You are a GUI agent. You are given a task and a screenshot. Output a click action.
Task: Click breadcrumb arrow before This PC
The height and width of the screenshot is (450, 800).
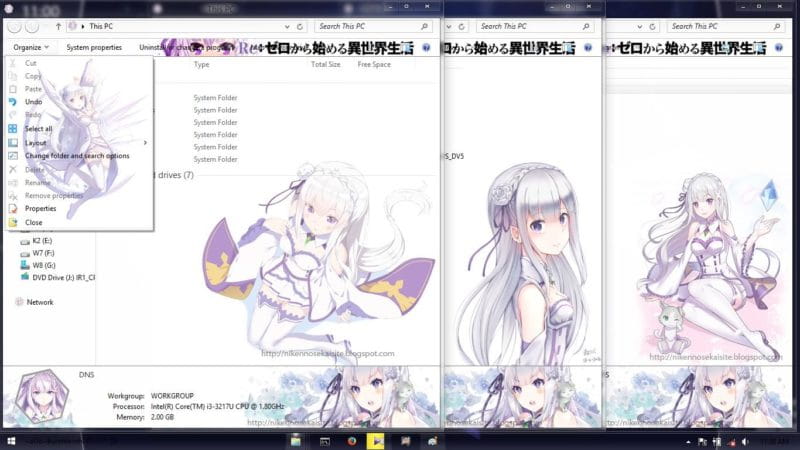coord(83,27)
